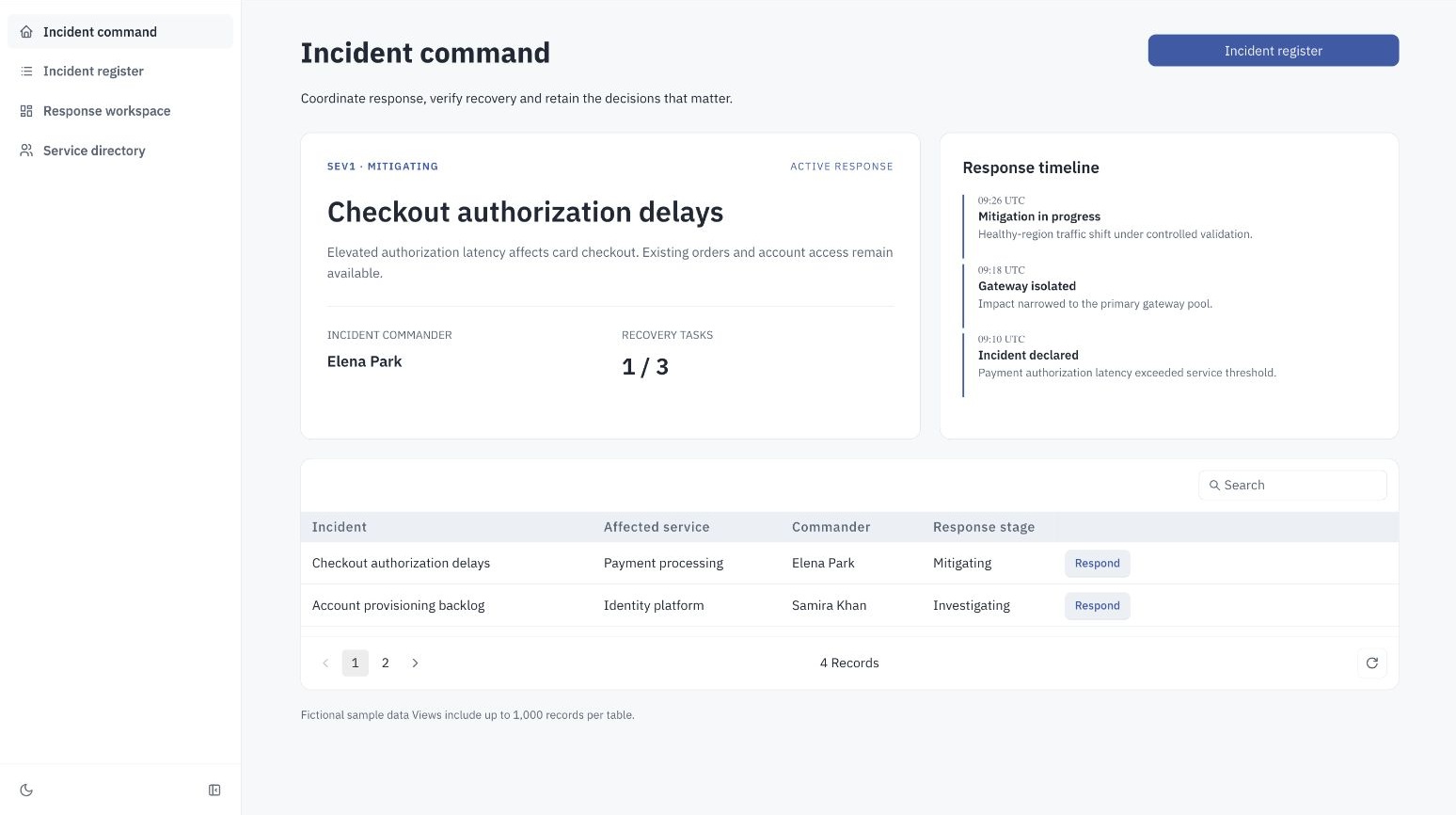Go to the next table page
Viewport: 1456px width, 815px height.
[415, 663]
